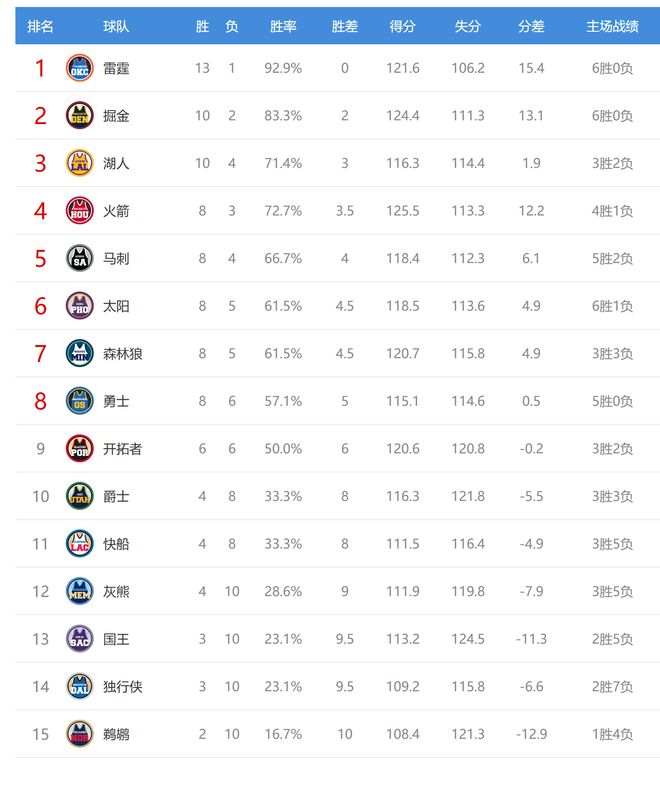Sort by the 得分 column header

coord(402,27)
